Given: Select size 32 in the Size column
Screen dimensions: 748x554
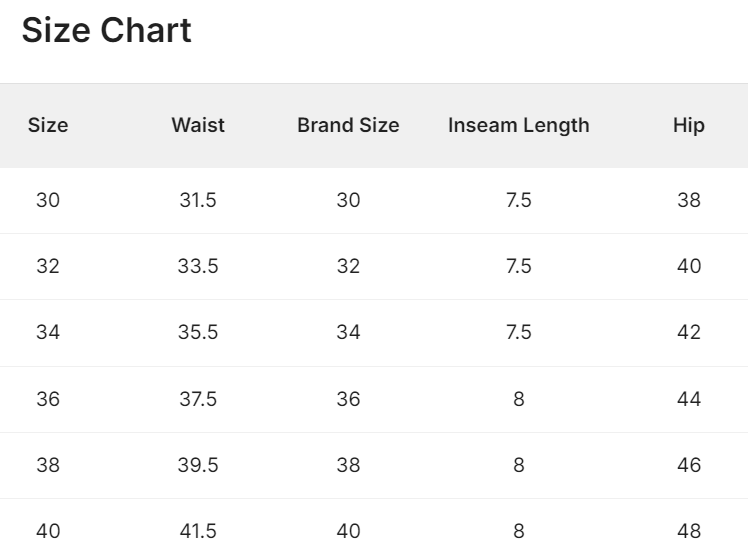Looking at the screenshot, I should [x=48, y=266].
